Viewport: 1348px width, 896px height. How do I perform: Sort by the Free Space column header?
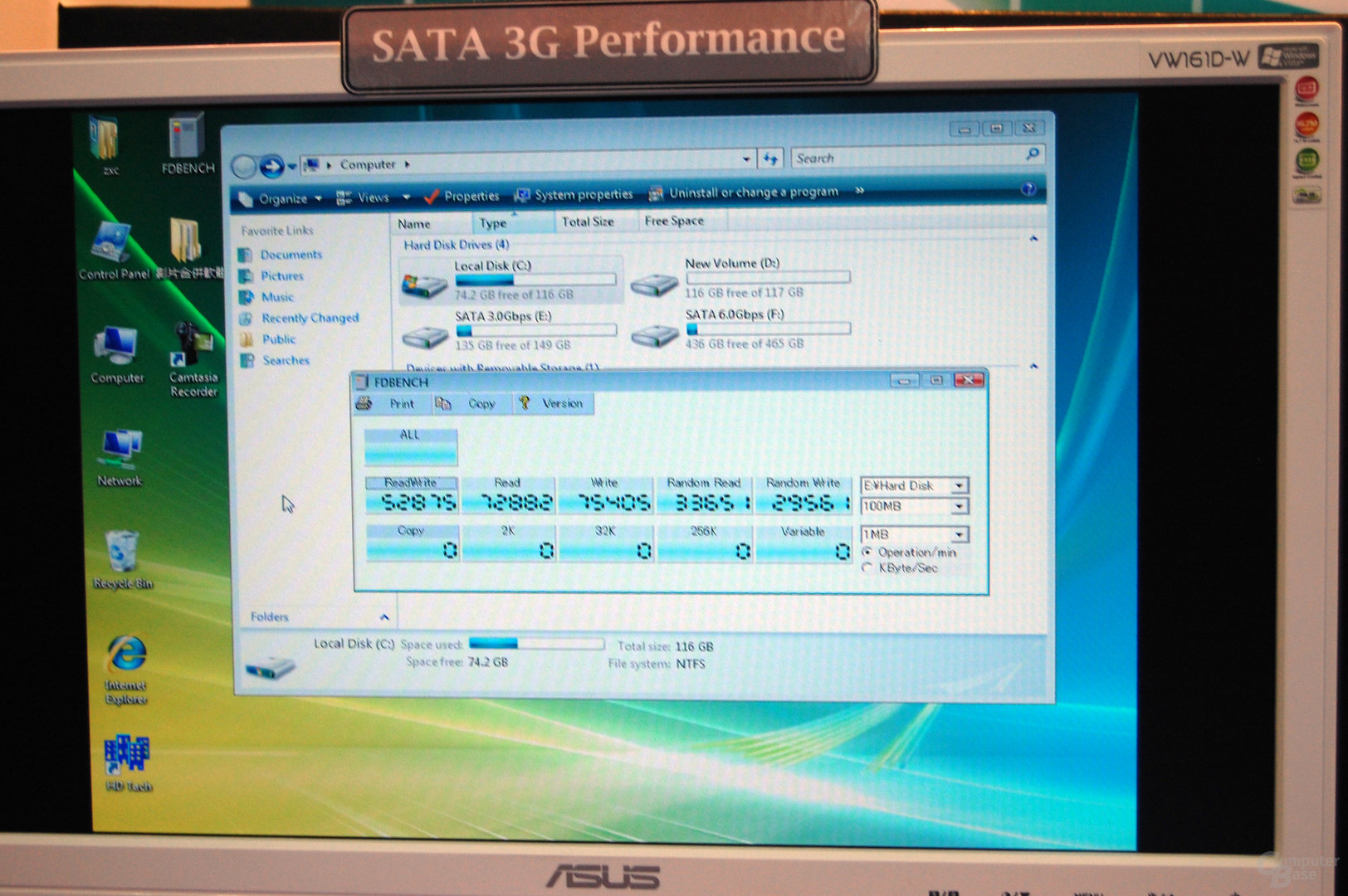point(681,221)
